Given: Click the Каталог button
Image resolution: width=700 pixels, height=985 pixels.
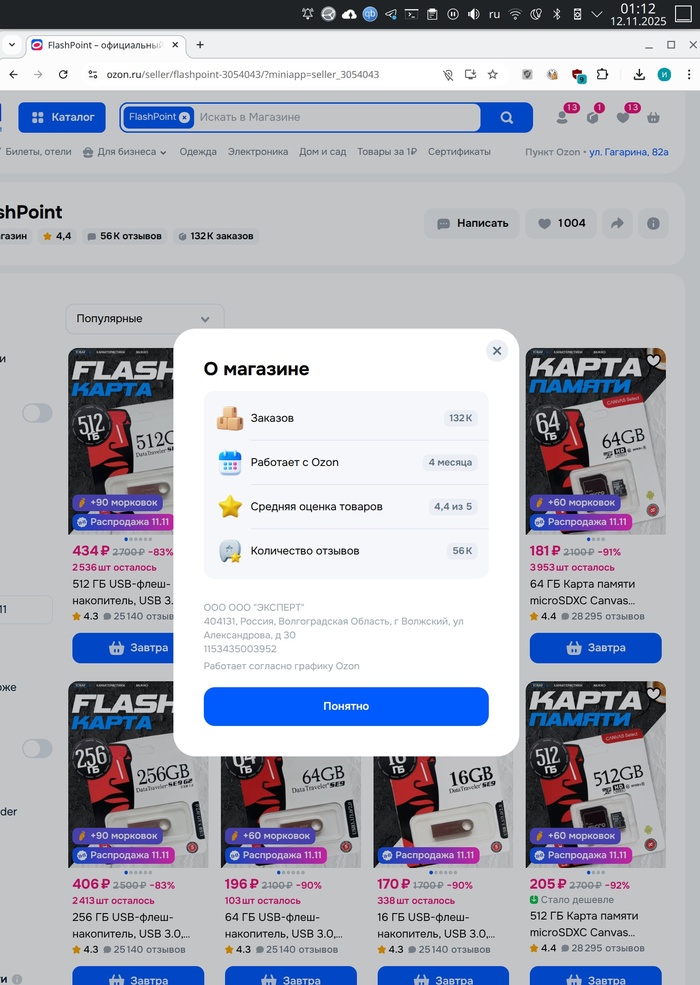Looking at the screenshot, I should [62, 117].
